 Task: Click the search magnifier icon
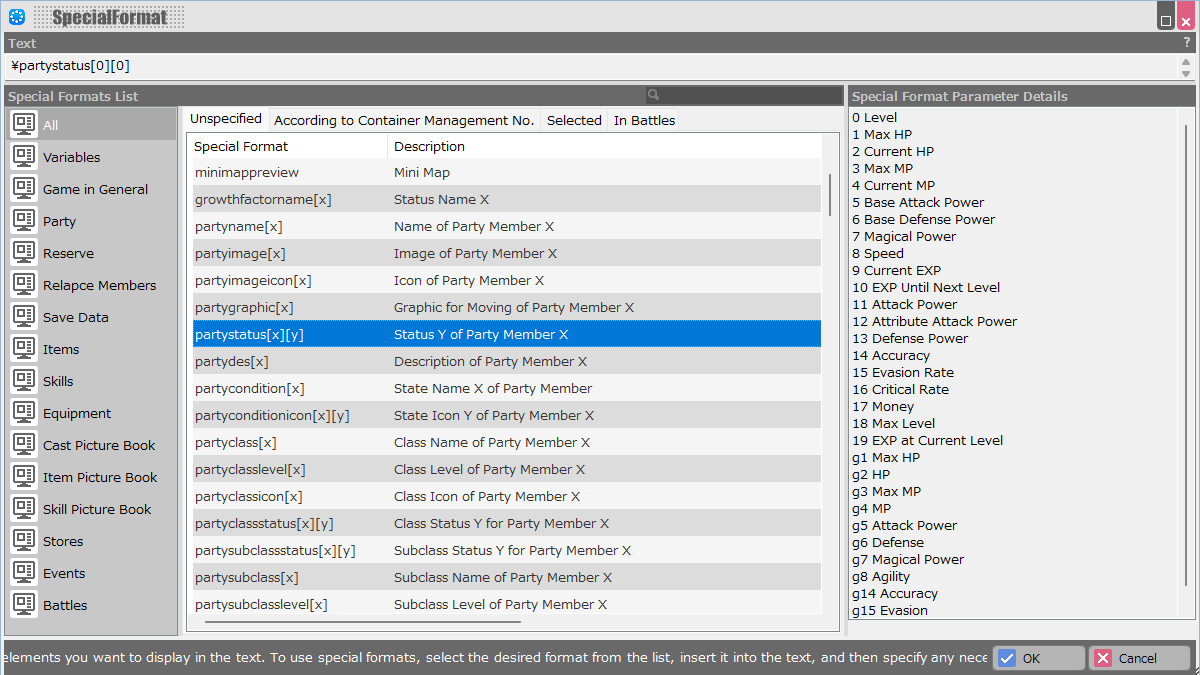(x=654, y=96)
